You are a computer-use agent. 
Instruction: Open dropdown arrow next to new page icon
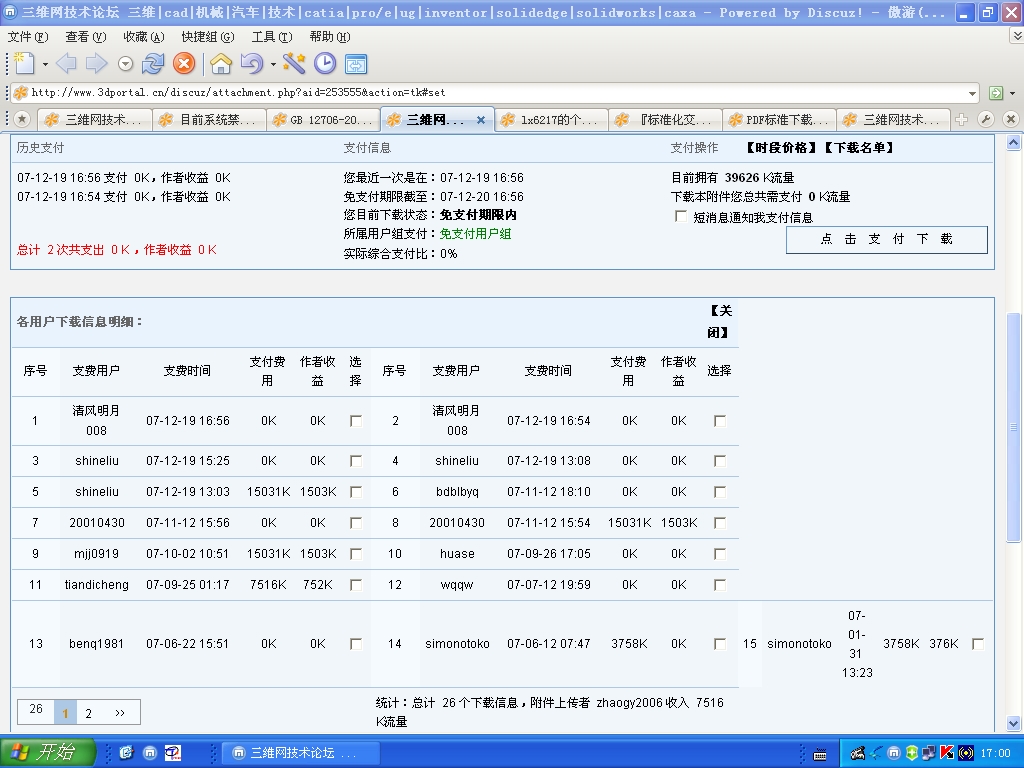click(45, 64)
